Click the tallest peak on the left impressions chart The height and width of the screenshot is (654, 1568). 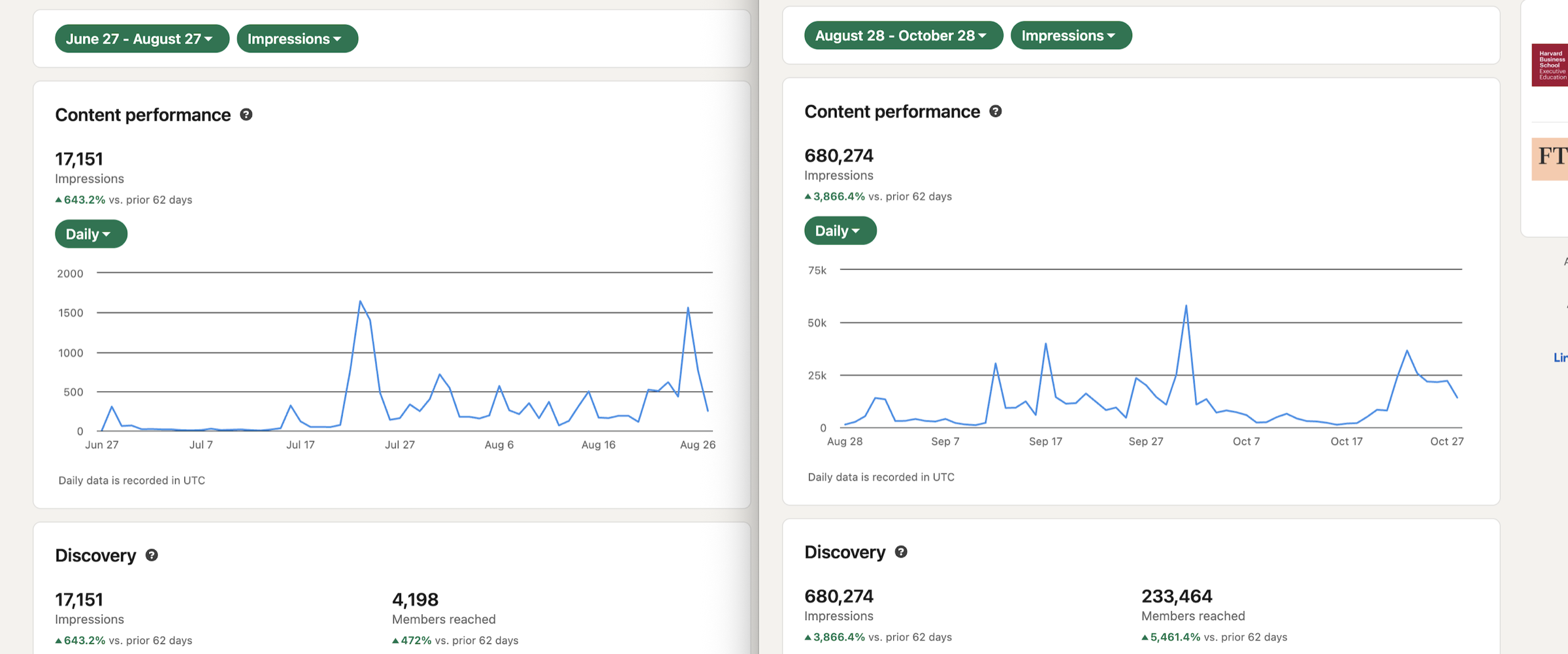(361, 301)
